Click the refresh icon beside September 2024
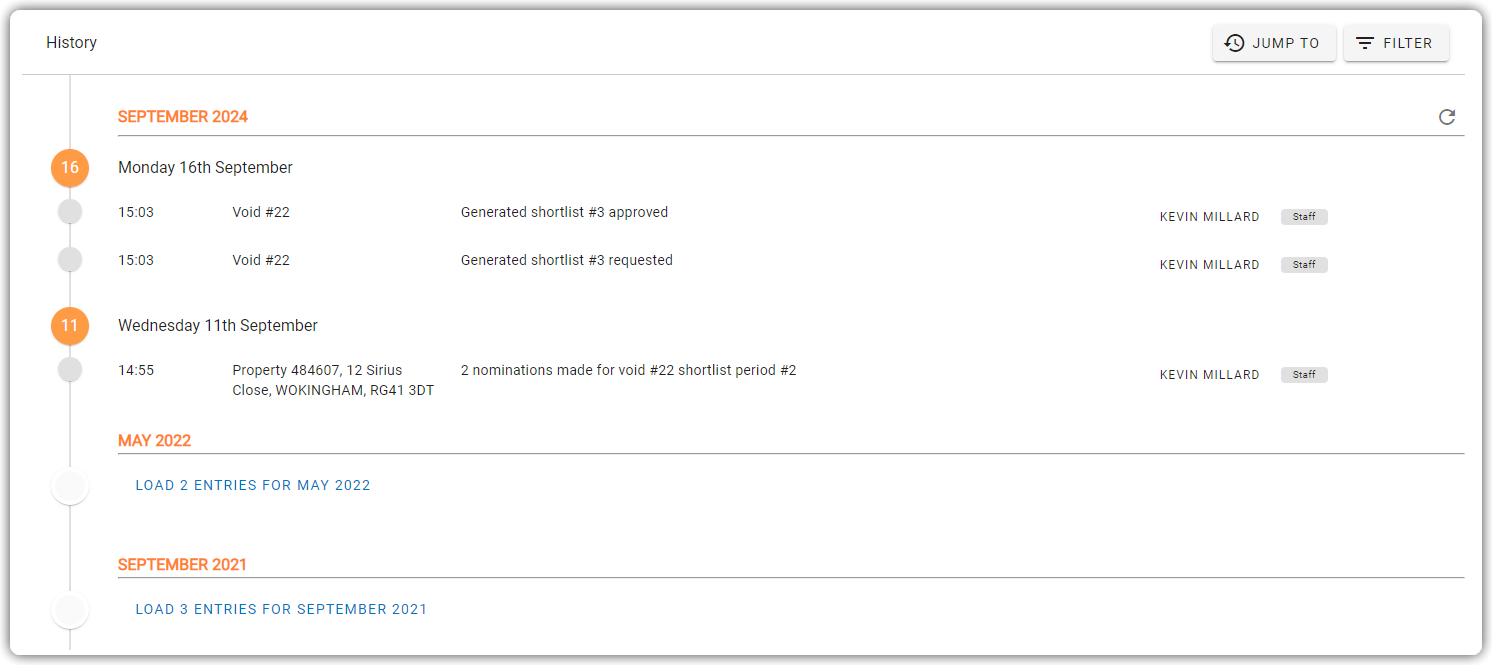The image size is (1492, 665). tap(1446, 117)
